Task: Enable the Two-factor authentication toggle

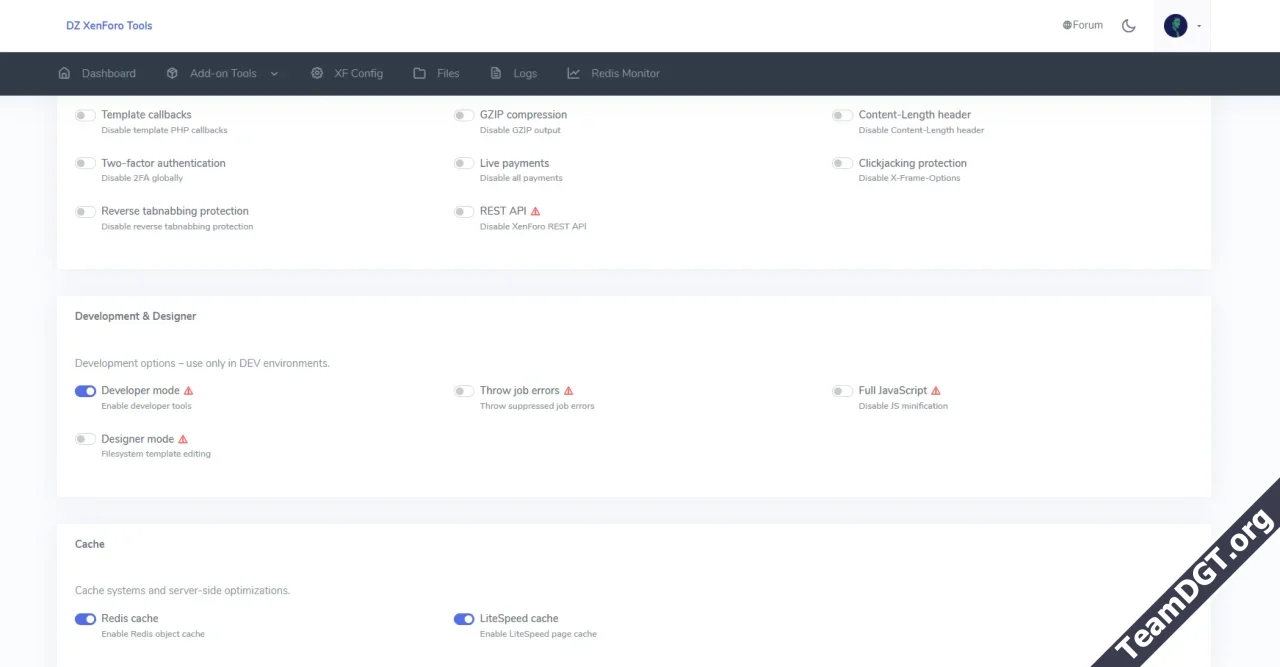Action: click(86, 163)
